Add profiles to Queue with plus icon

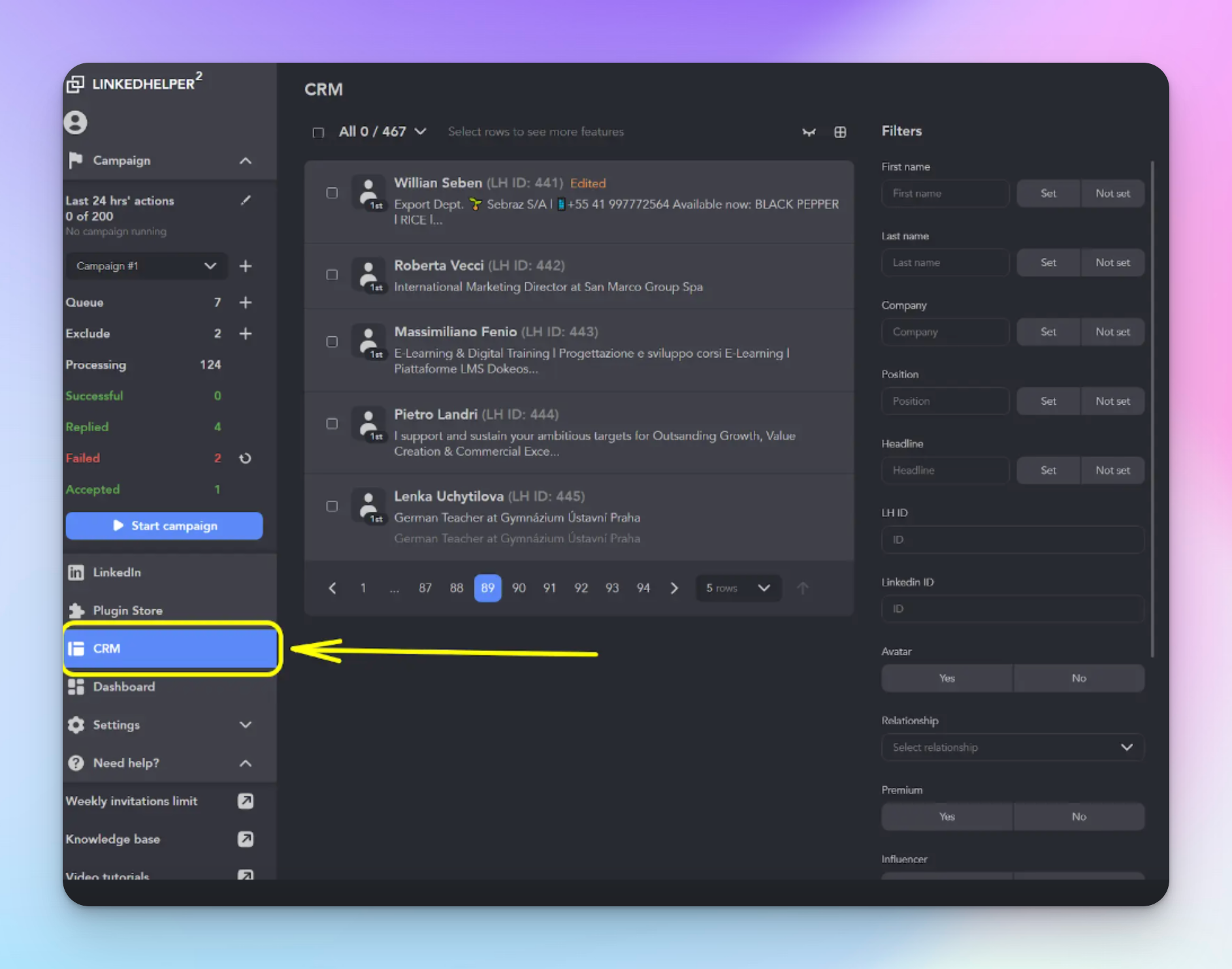pos(246,302)
